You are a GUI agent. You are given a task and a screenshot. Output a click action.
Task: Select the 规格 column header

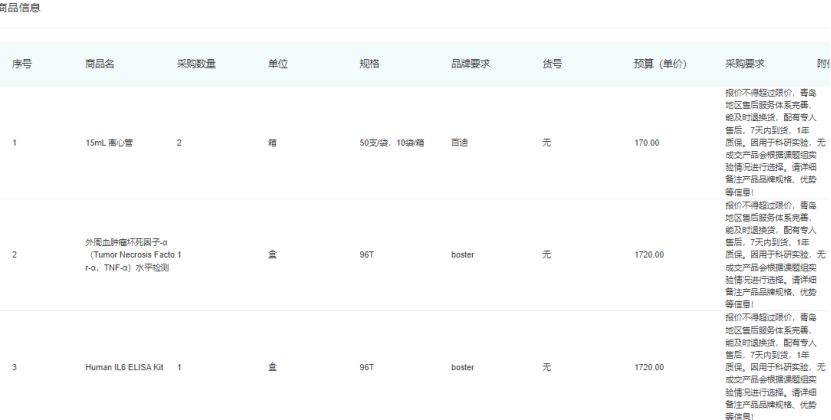(369, 64)
